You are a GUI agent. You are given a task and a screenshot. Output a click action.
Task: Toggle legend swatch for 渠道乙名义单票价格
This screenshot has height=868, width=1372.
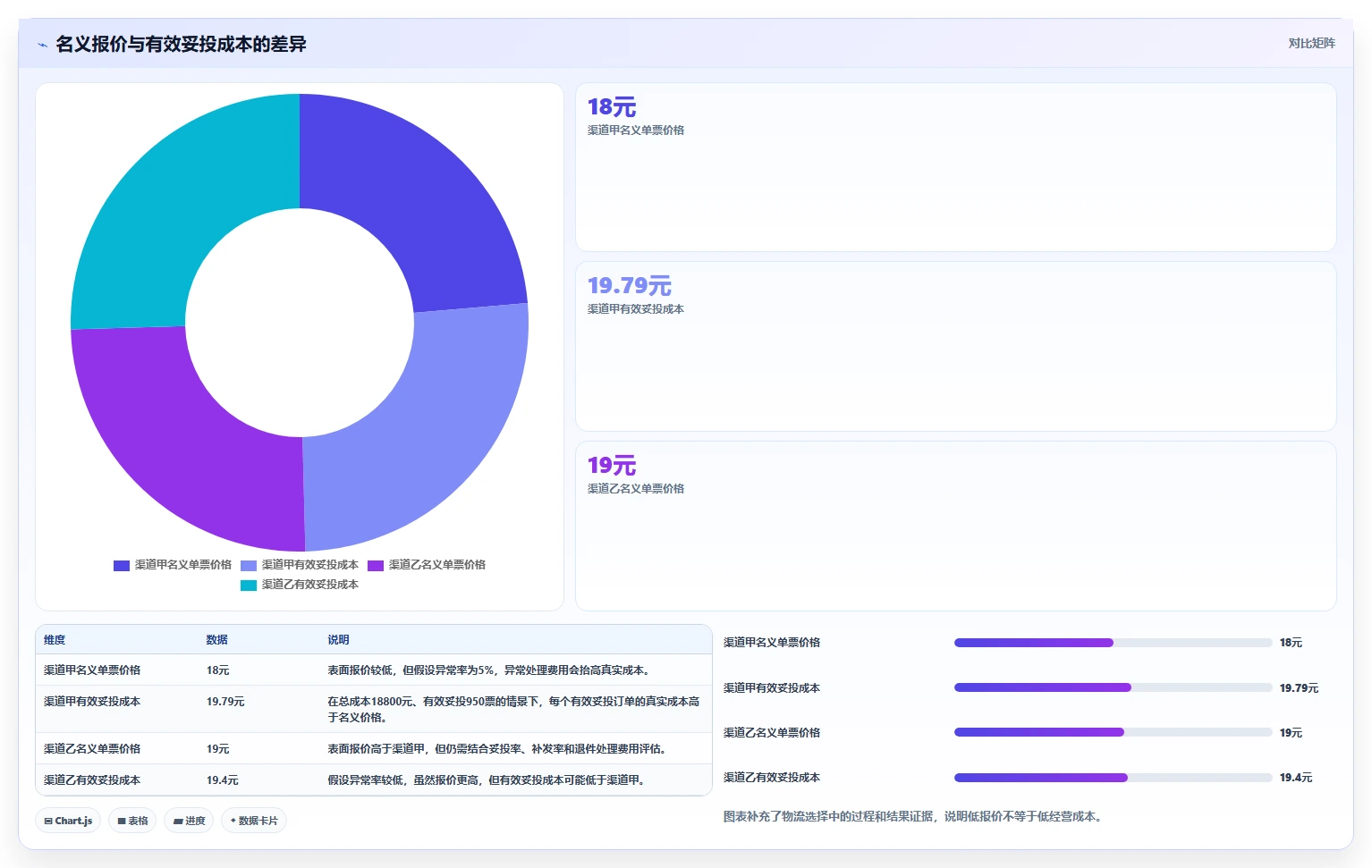(x=376, y=565)
